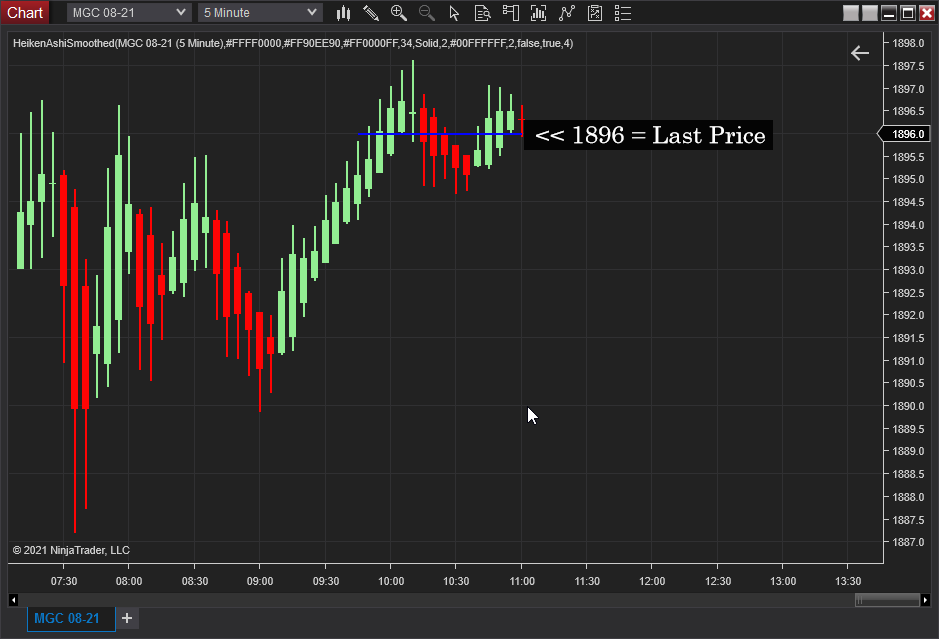
Task: Open chart Properties settings icon
Action: (x=593, y=13)
